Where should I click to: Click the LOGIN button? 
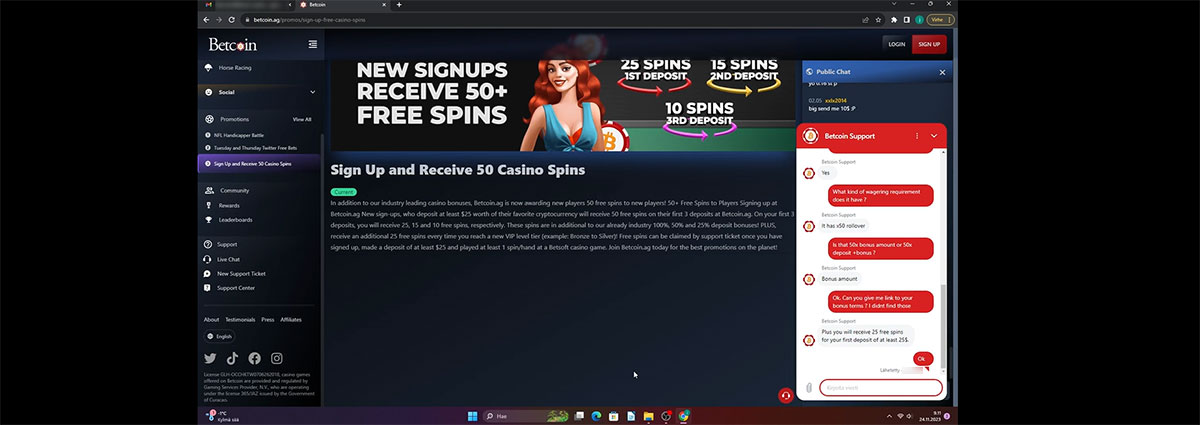click(x=897, y=44)
